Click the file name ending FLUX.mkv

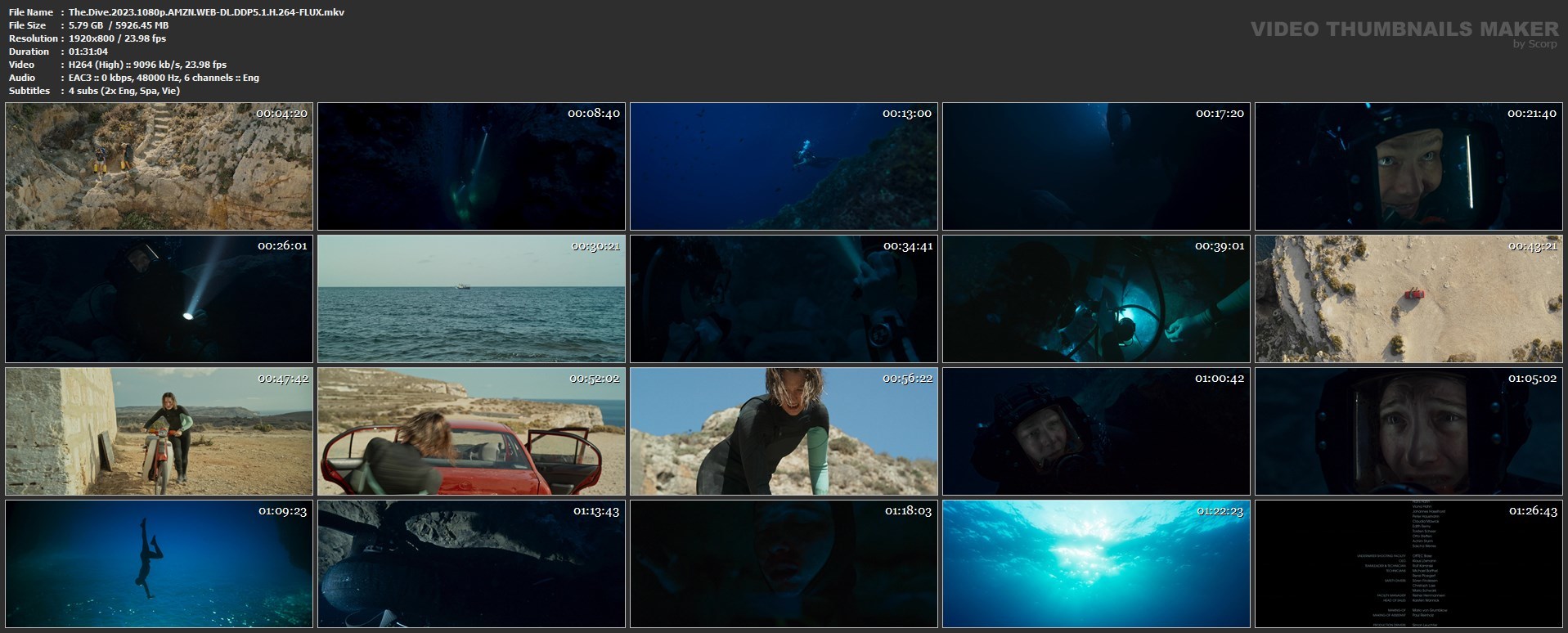[x=206, y=12]
